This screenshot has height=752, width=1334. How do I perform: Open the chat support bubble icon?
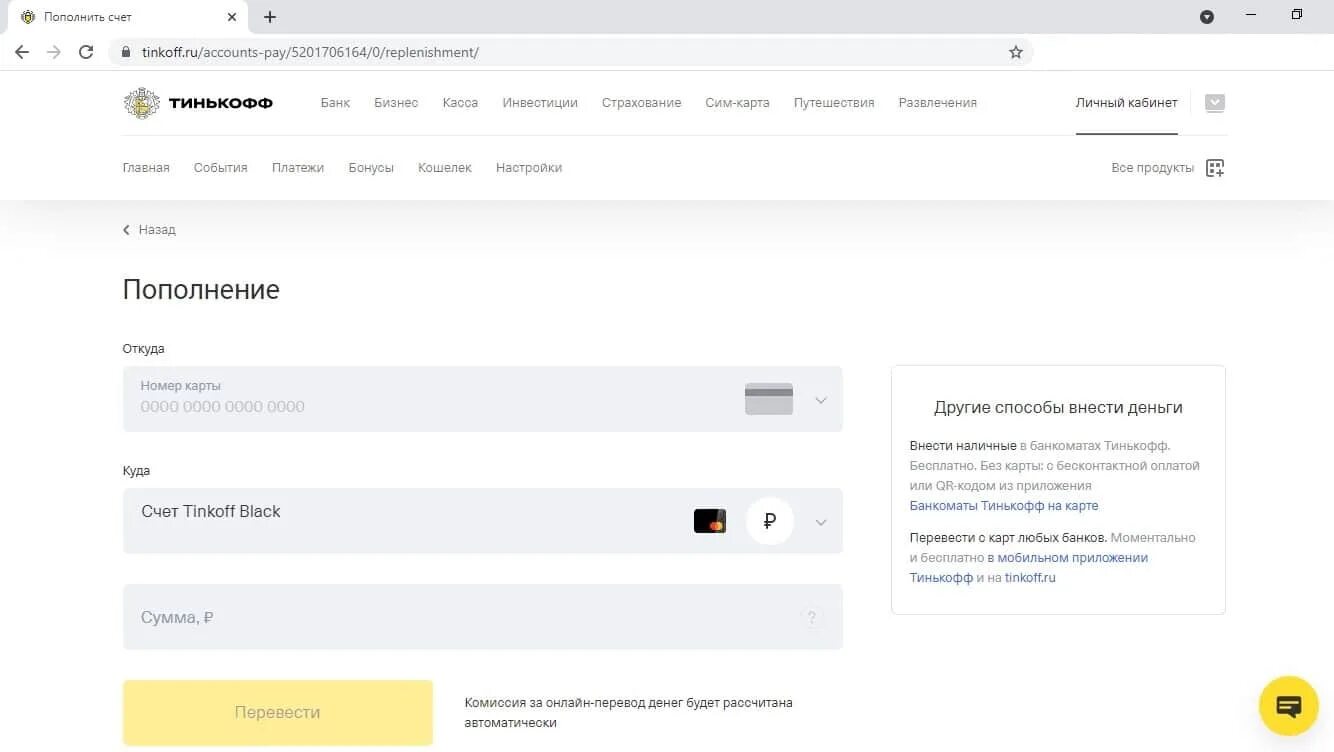pyautogui.click(x=1290, y=707)
